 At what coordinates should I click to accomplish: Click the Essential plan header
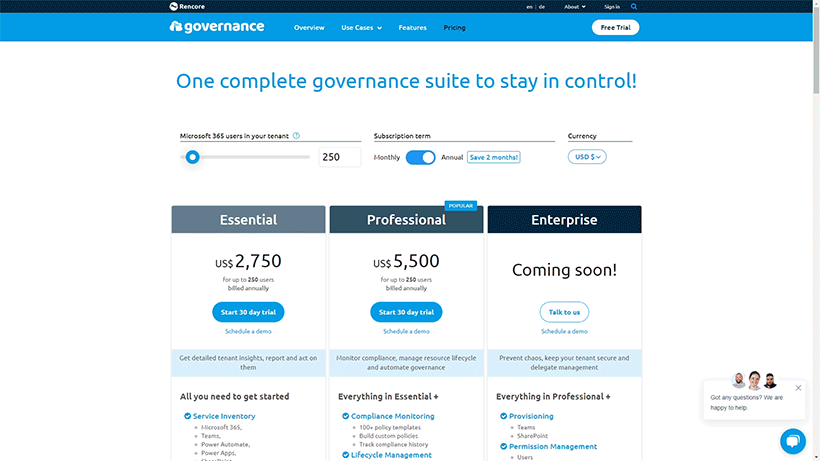(248, 220)
